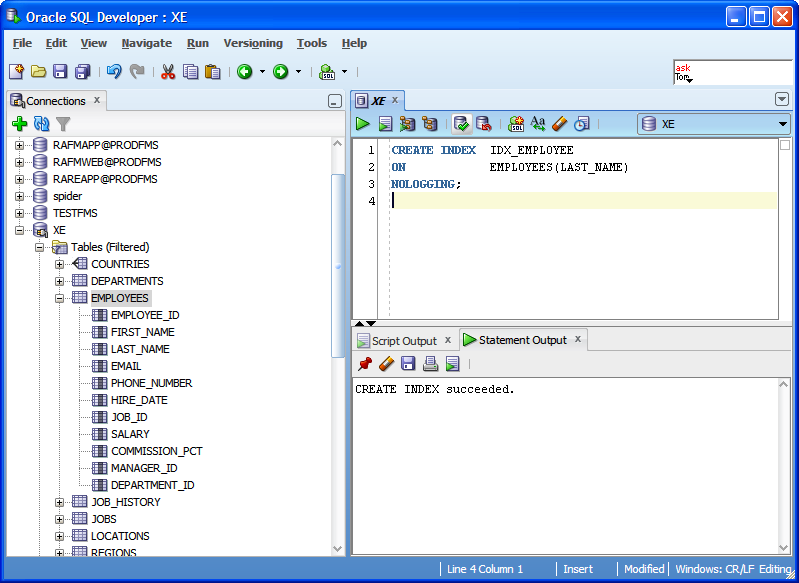Open the Navigate menu

point(147,43)
